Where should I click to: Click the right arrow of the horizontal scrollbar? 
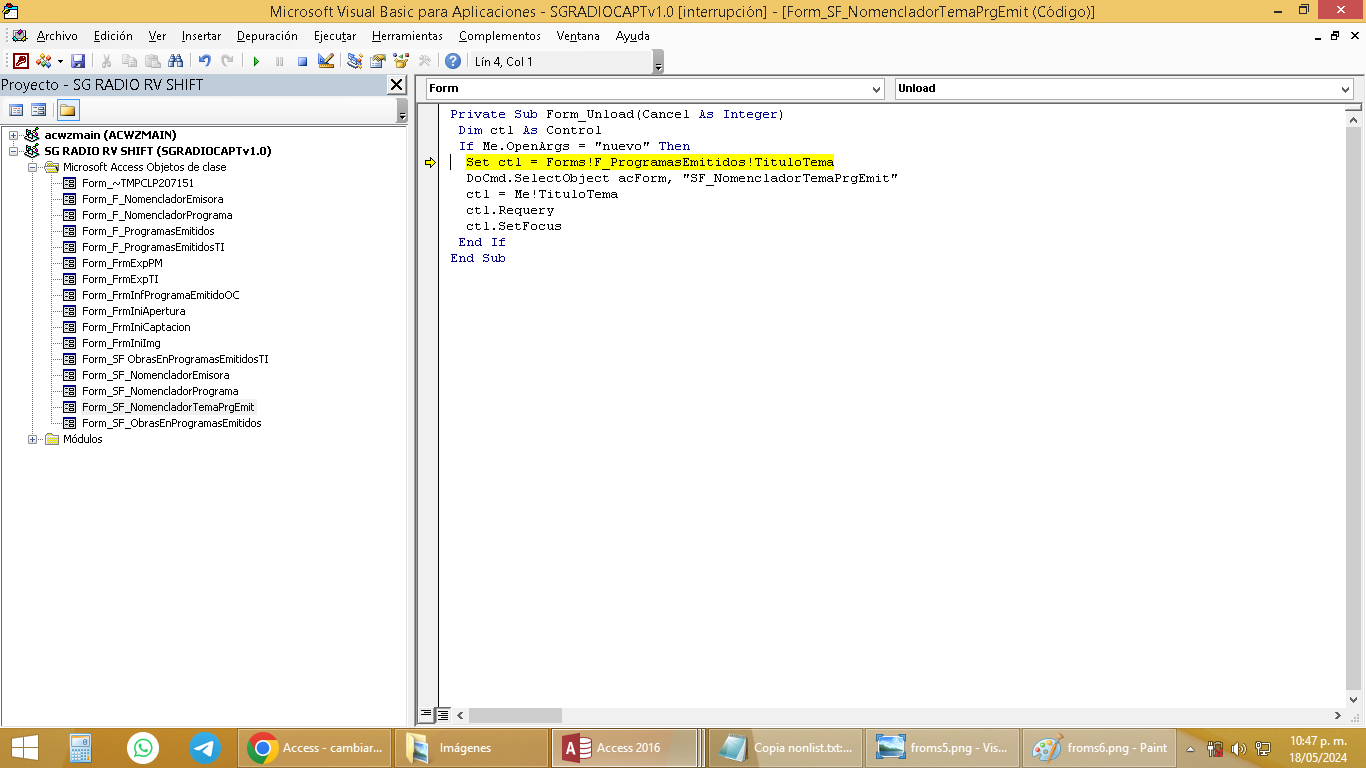tap(1338, 716)
